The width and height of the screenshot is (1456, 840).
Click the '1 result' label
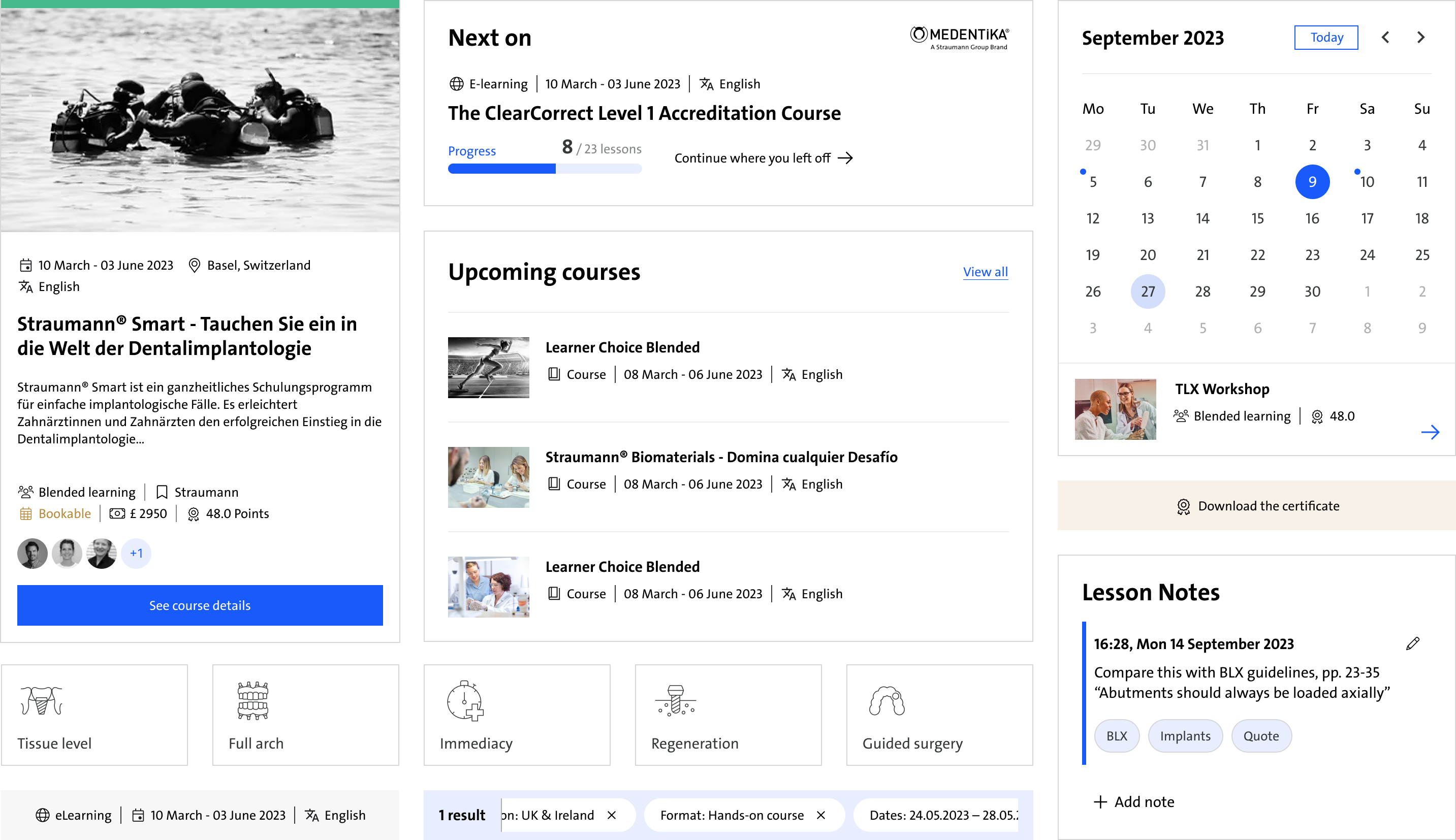point(462,815)
